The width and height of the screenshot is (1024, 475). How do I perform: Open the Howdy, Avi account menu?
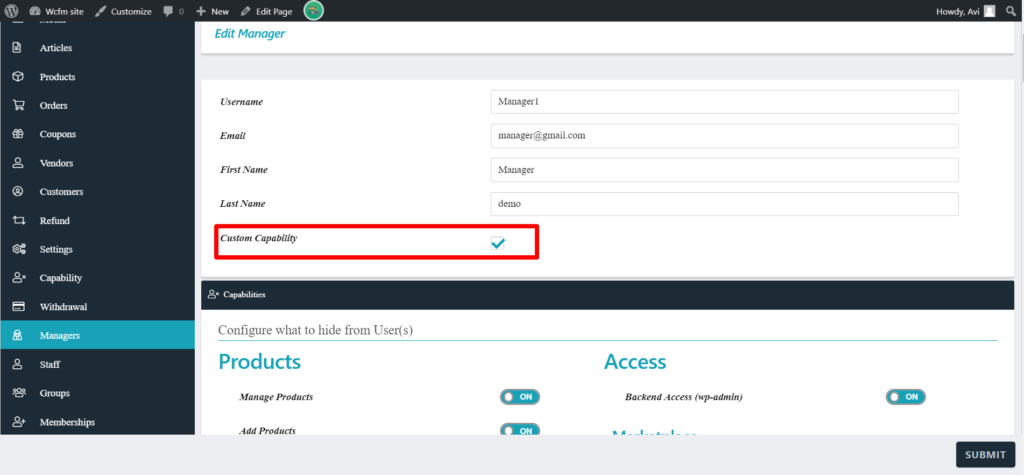point(966,11)
